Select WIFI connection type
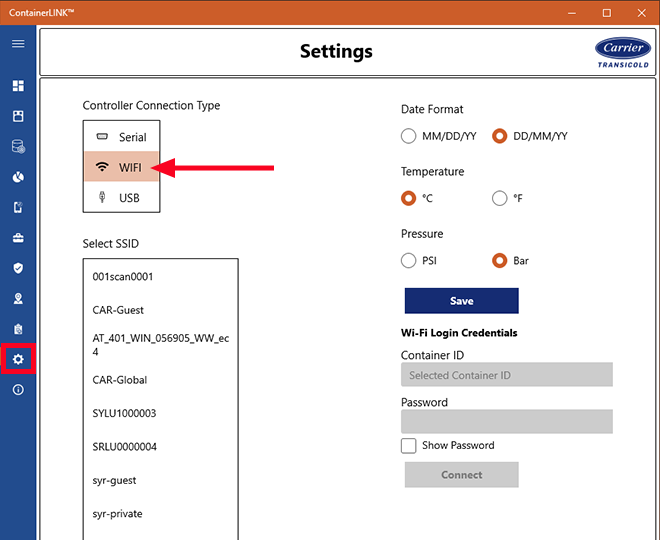Viewport: 660px width, 540px height. pyautogui.click(x=121, y=167)
